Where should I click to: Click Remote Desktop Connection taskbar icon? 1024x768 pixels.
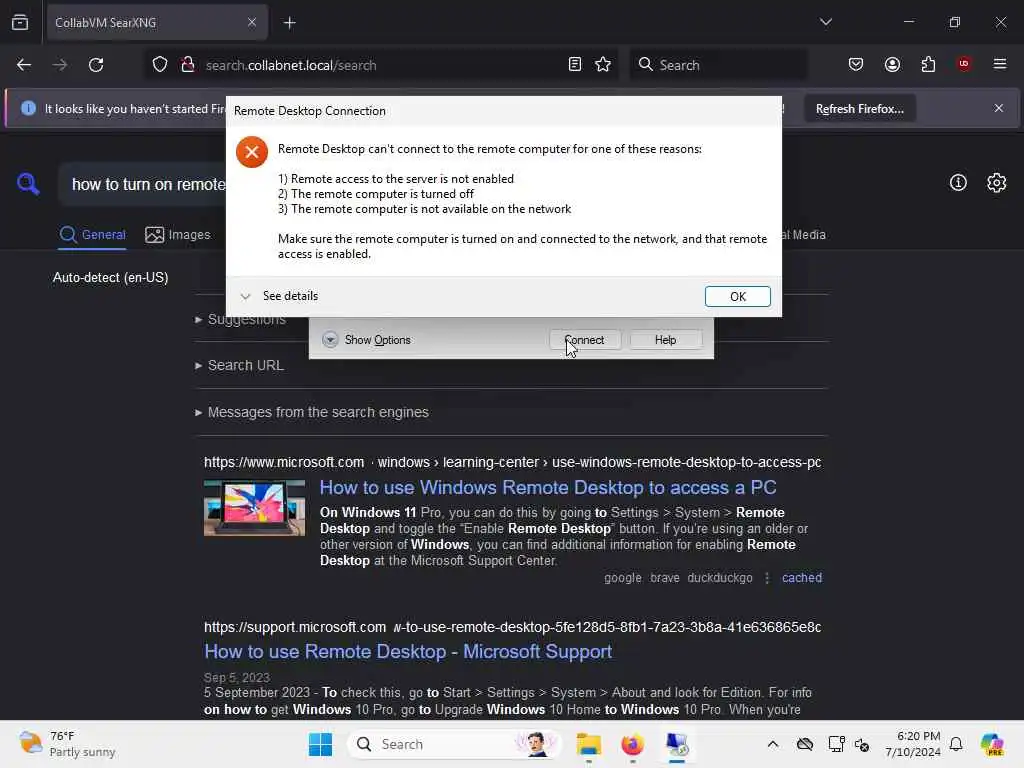[x=677, y=744]
